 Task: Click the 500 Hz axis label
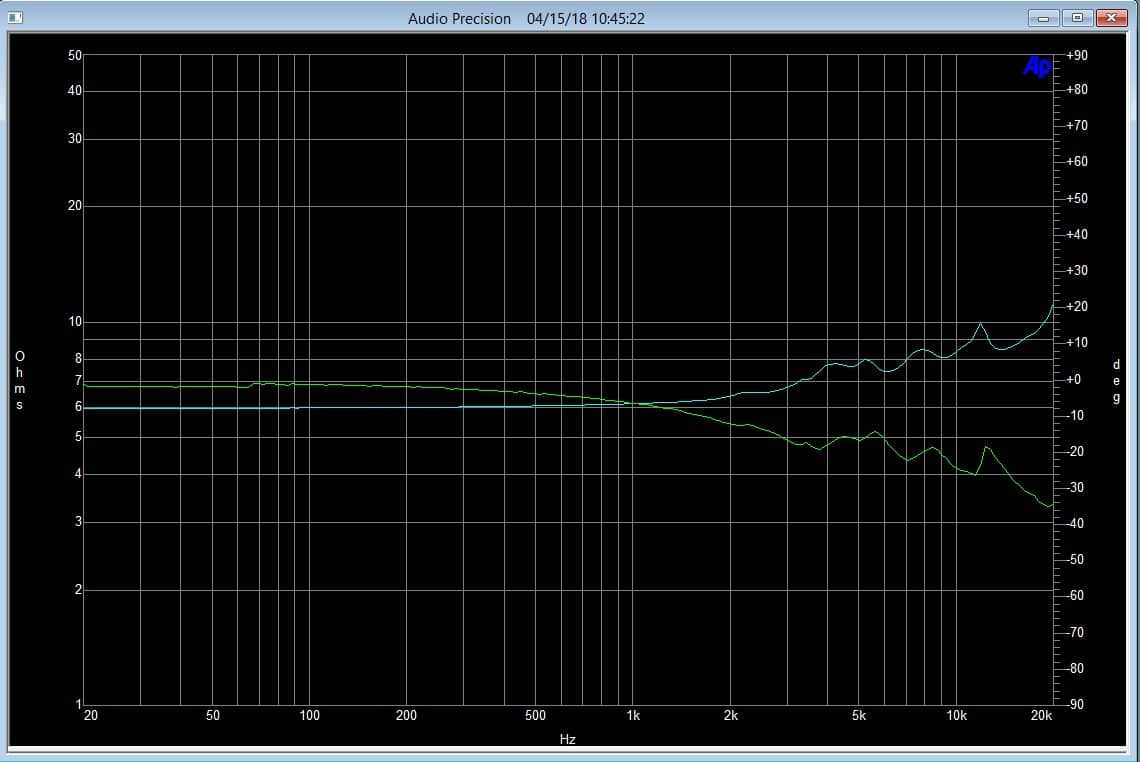[x=535, y=715]
